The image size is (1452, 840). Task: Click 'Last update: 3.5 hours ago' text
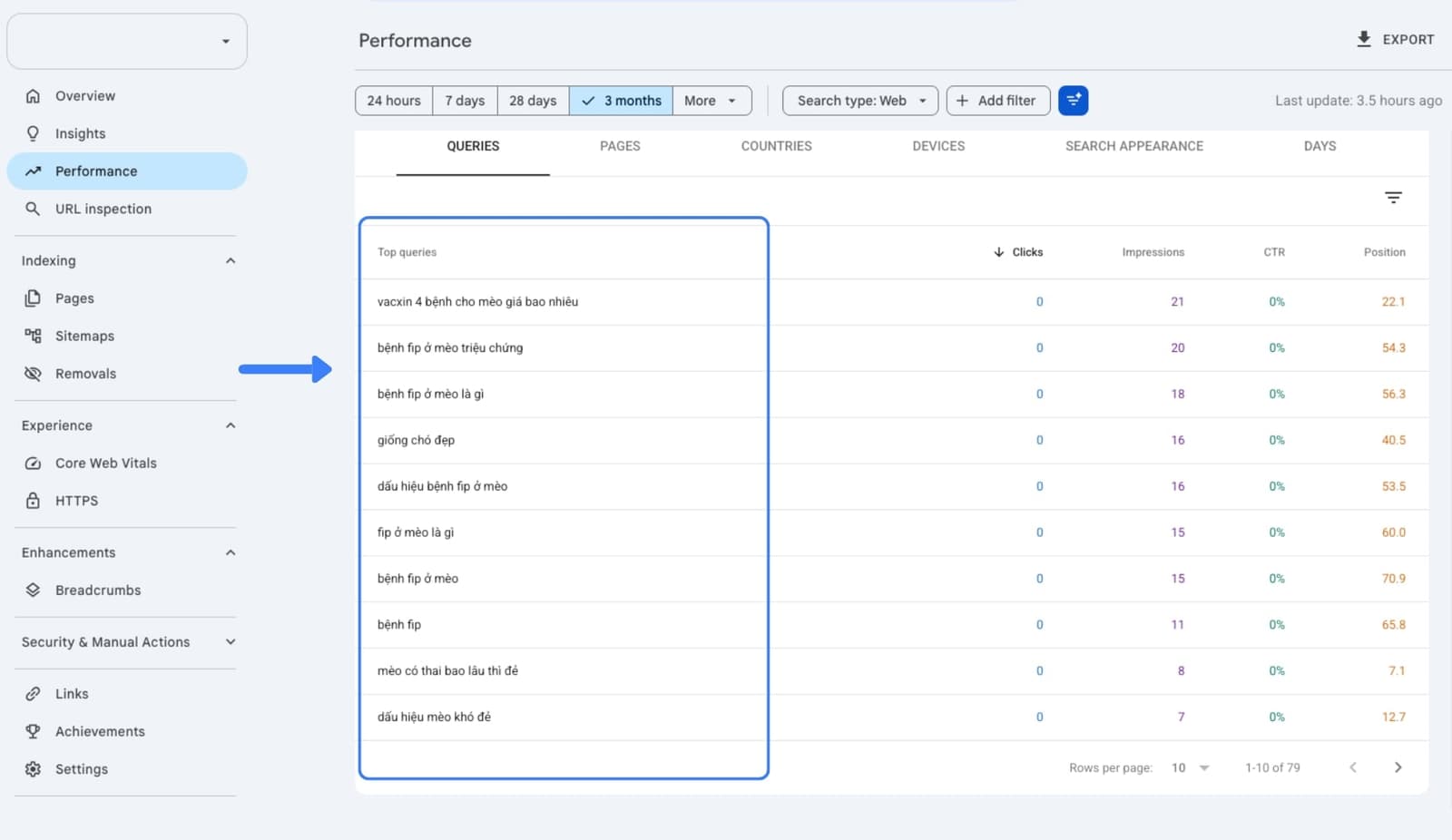click(x=1358, y=101)
